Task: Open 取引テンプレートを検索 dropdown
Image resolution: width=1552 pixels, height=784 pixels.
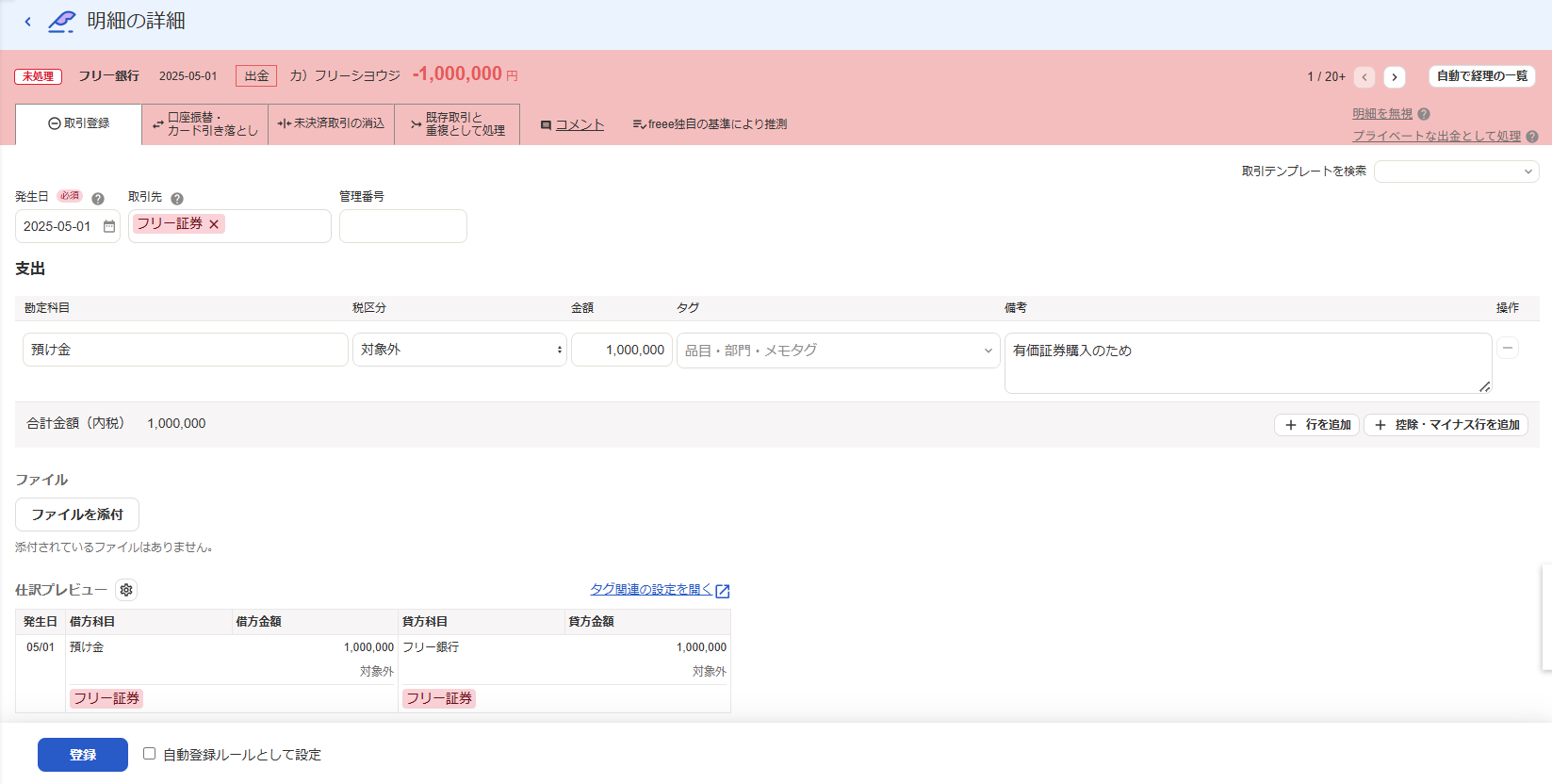Action: click(1456, 171)
